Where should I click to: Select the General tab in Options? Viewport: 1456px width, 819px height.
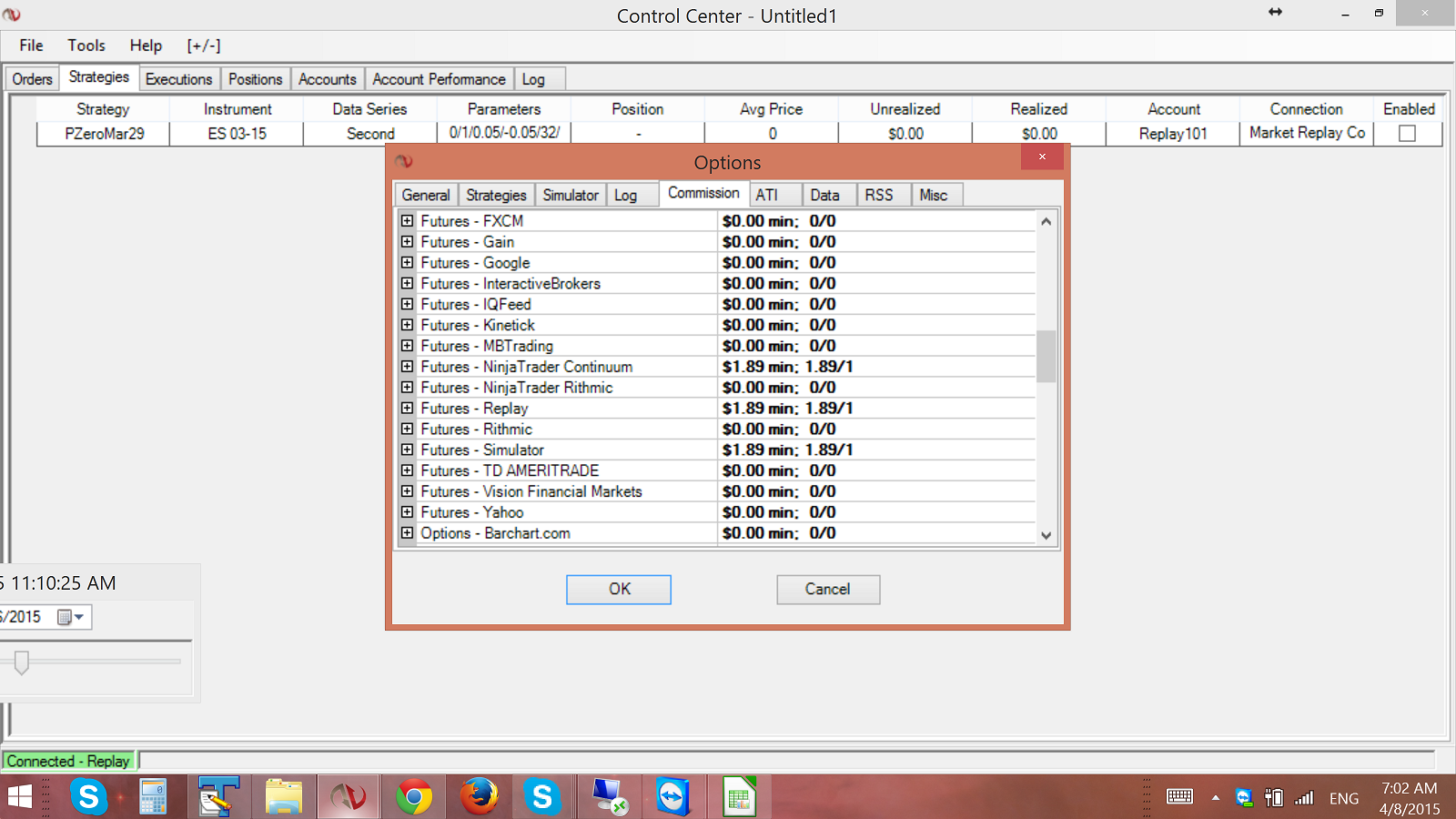coord(426,195)
